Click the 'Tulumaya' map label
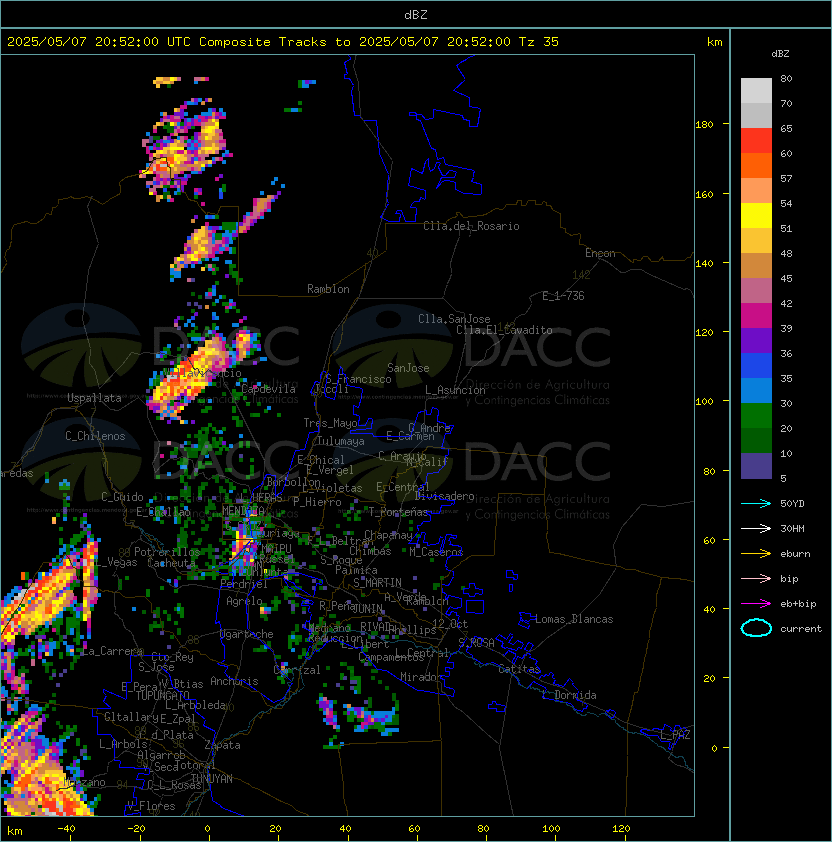Image resolution: width=832 pixels, height=842 pixels. tap(341, 441)
